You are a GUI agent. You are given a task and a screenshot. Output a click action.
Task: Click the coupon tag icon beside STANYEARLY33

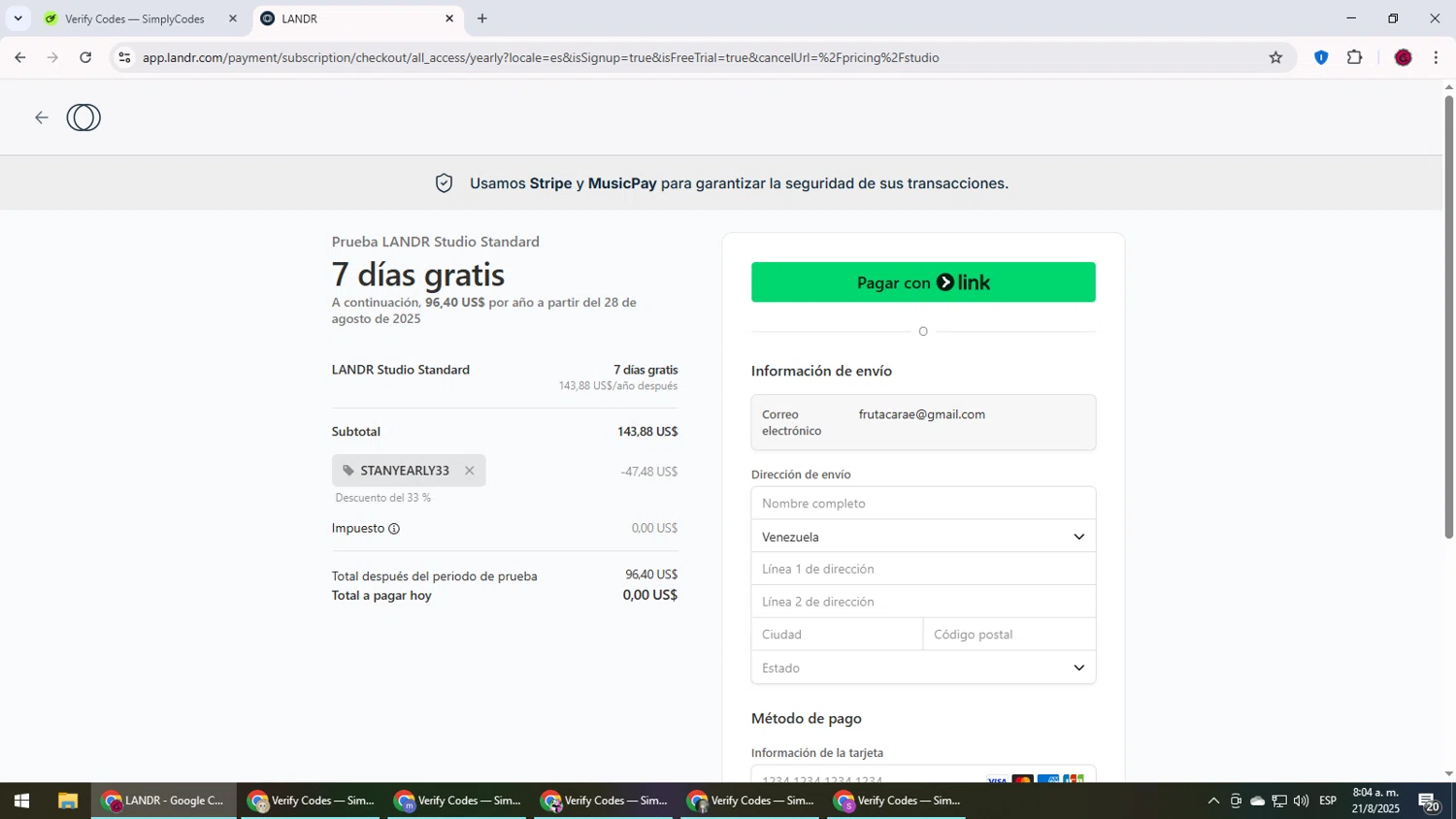pyautogui.click(x=348, y=471)
